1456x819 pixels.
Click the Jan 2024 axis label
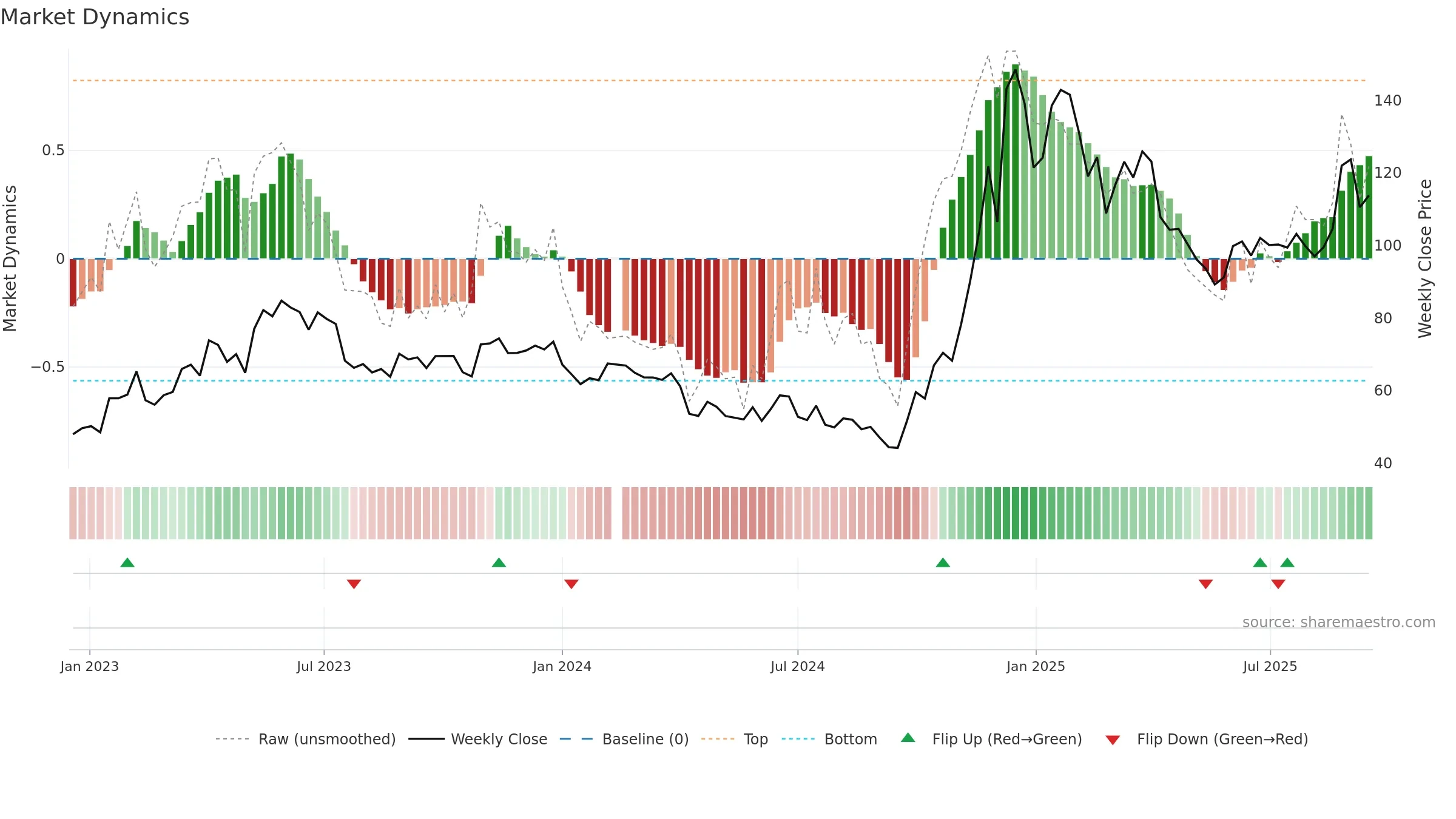tap(562, 666)
